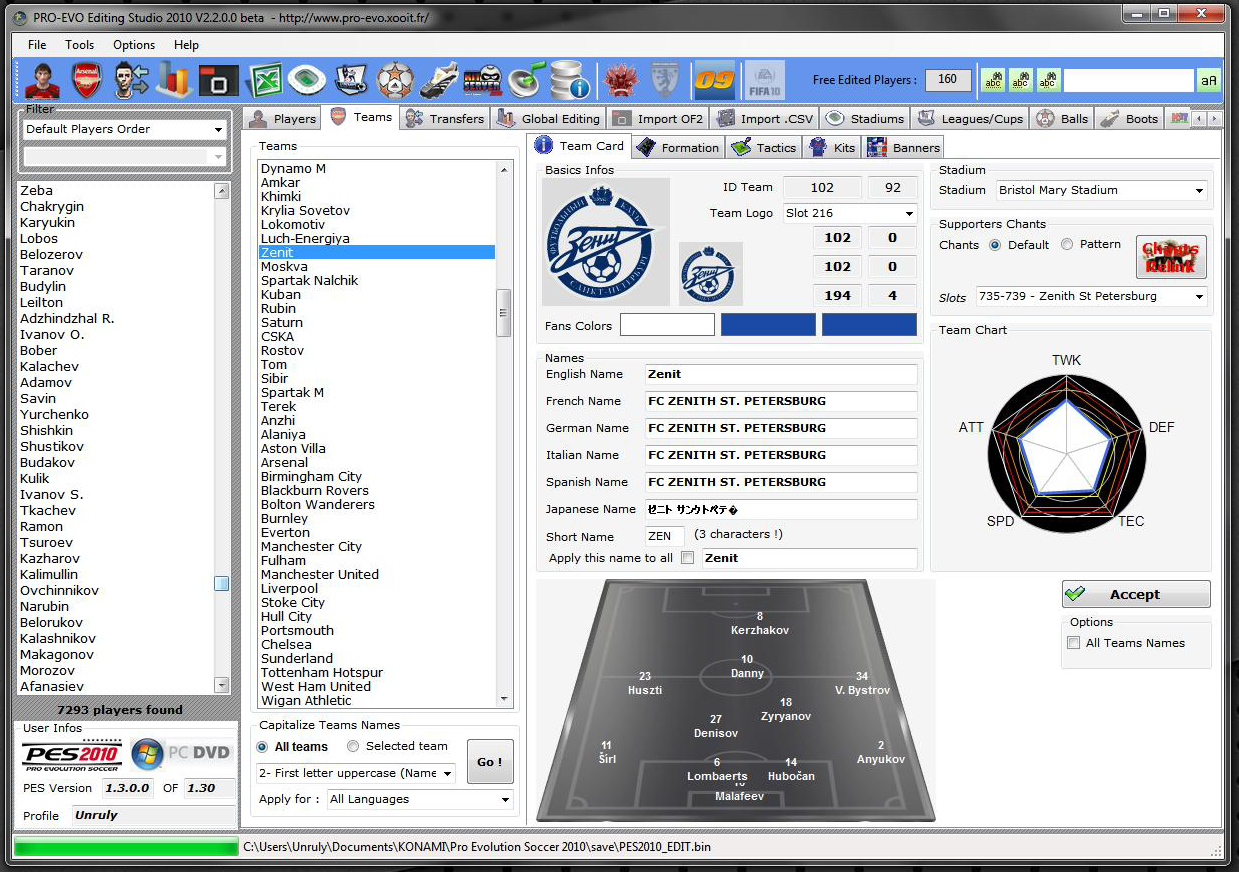Choose the Selected team radio option
The width and height of the screenshot is (1239, 872).
click(x=353, y=746)
